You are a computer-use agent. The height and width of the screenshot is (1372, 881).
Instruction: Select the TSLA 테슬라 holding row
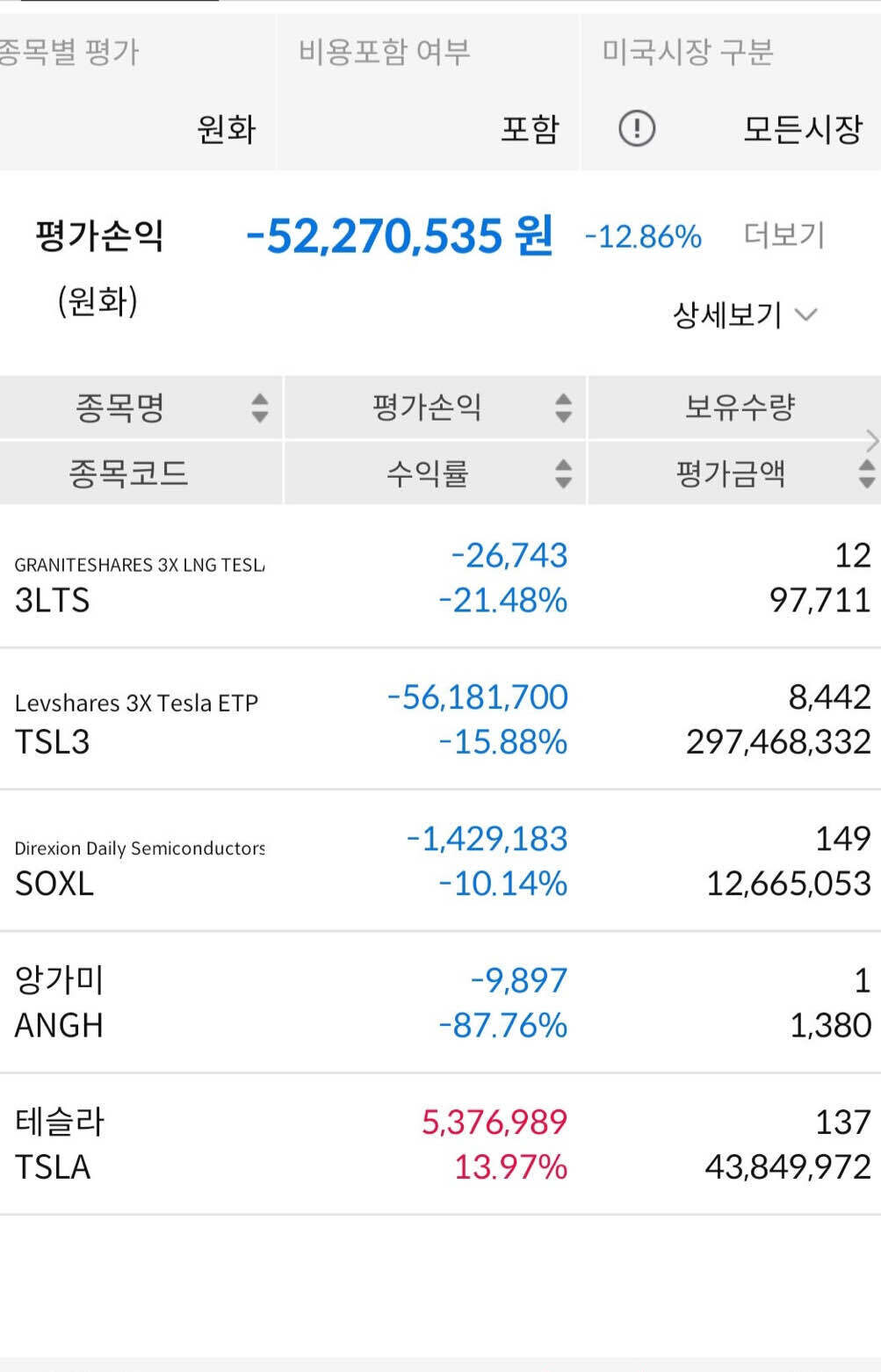439,1144
